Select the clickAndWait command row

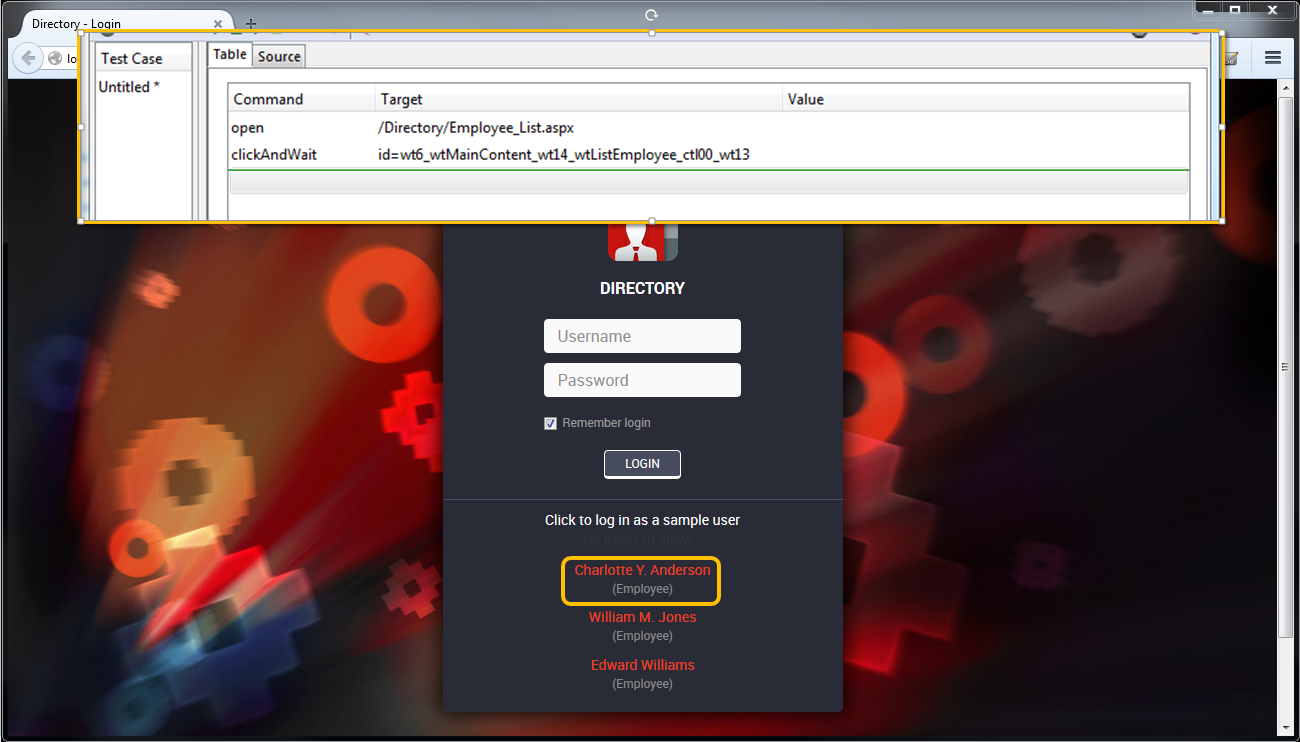tap(400, 155)
